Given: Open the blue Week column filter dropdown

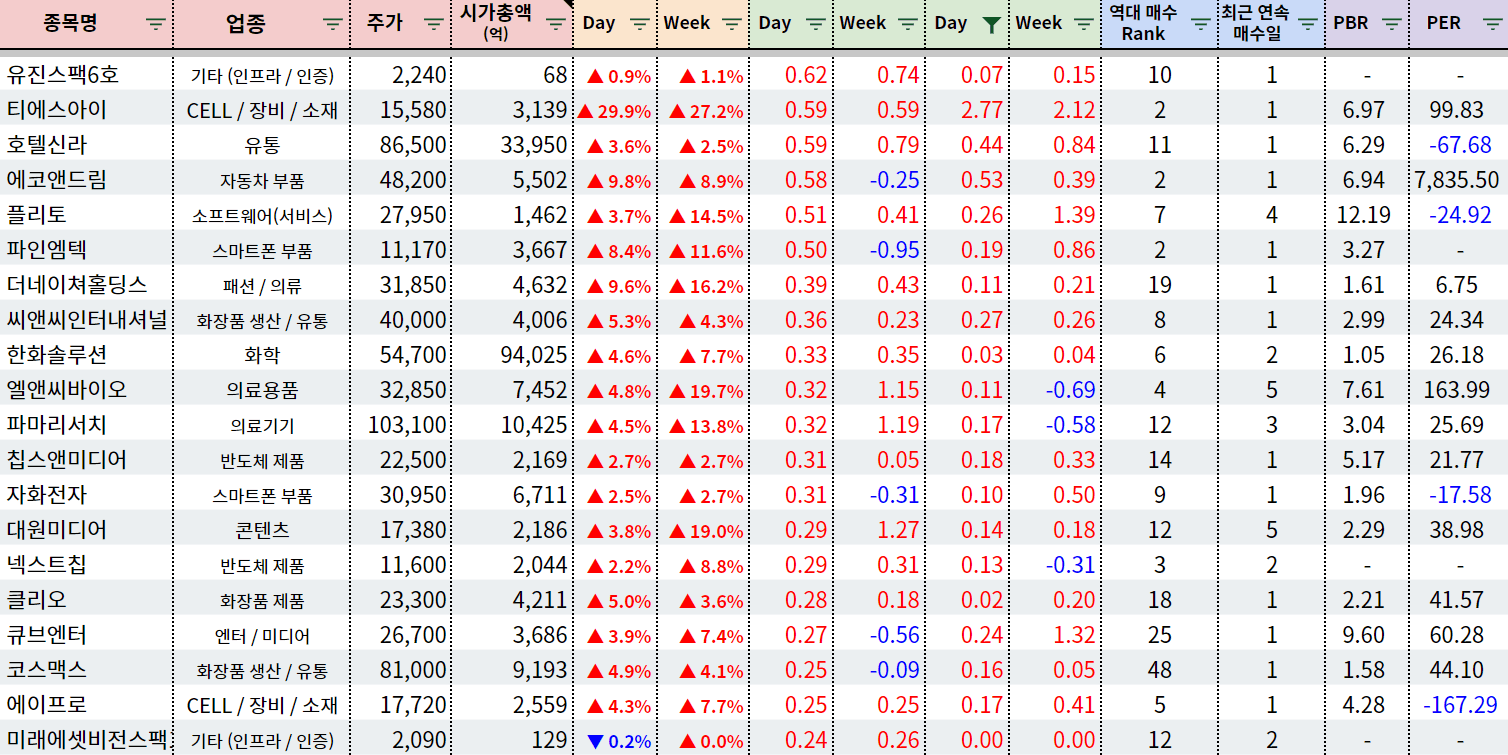Looking at the screenshot, I should coord(1084,24).
